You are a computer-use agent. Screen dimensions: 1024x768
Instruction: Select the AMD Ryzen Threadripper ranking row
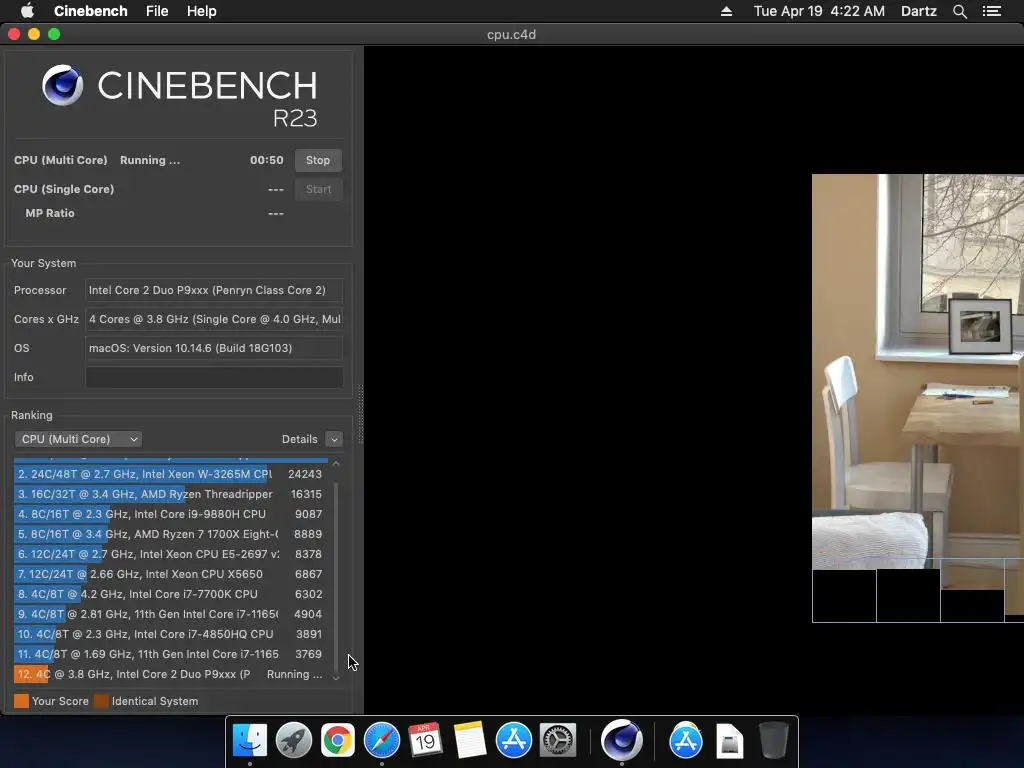(170, 494)
